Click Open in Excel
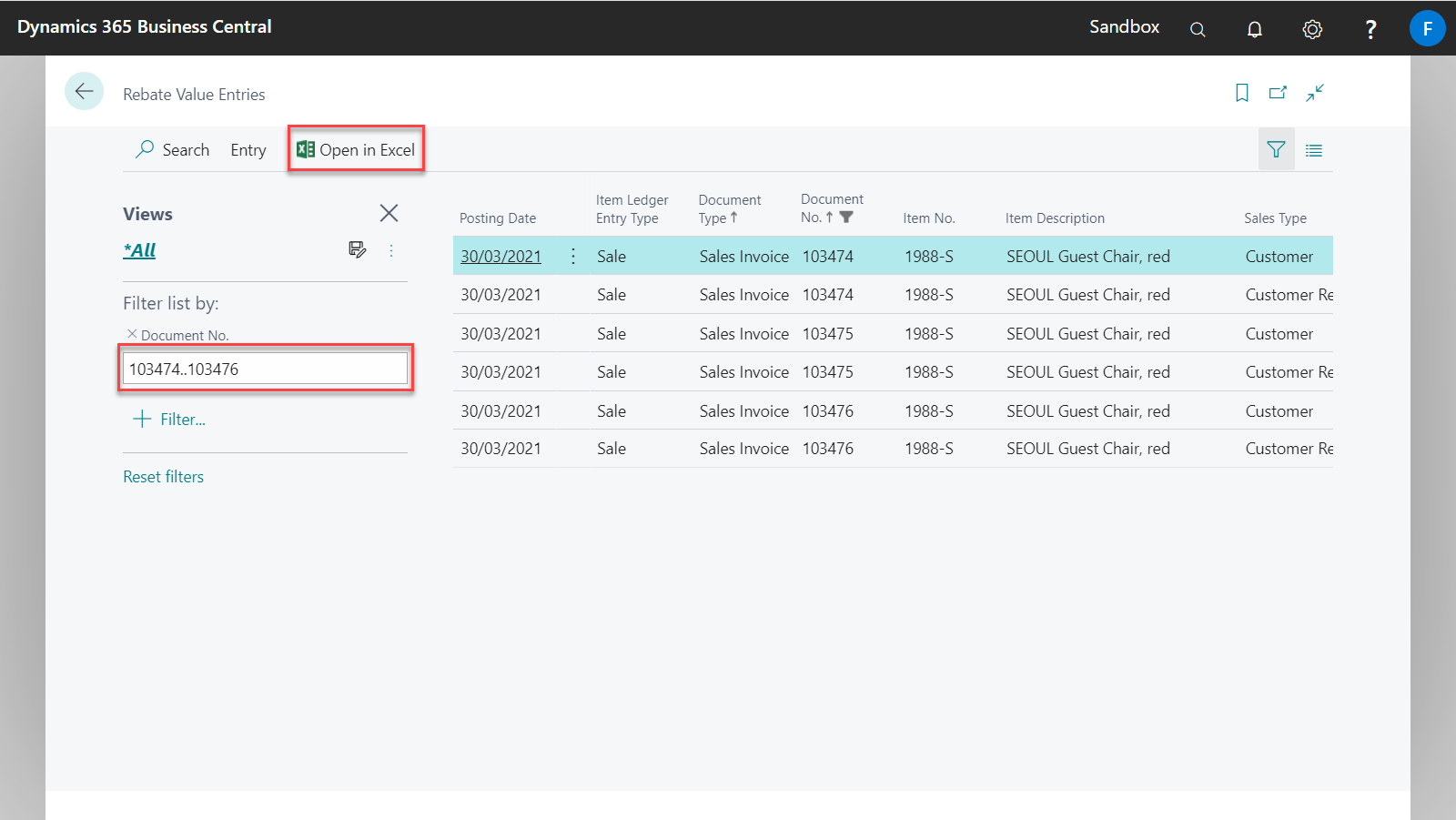1456x820 pixels. pos(356,149)
